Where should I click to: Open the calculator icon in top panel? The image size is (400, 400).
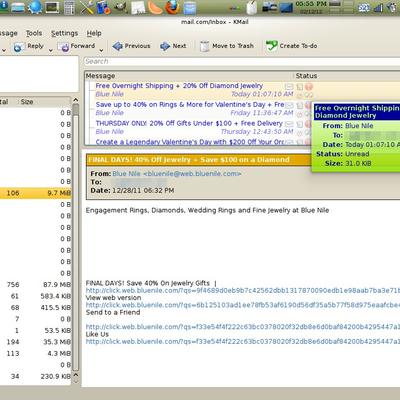pyautogui.click(x=69, y=7)
